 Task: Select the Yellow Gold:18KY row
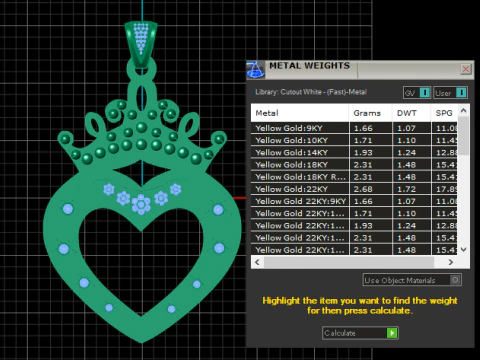tap(354, 165)
